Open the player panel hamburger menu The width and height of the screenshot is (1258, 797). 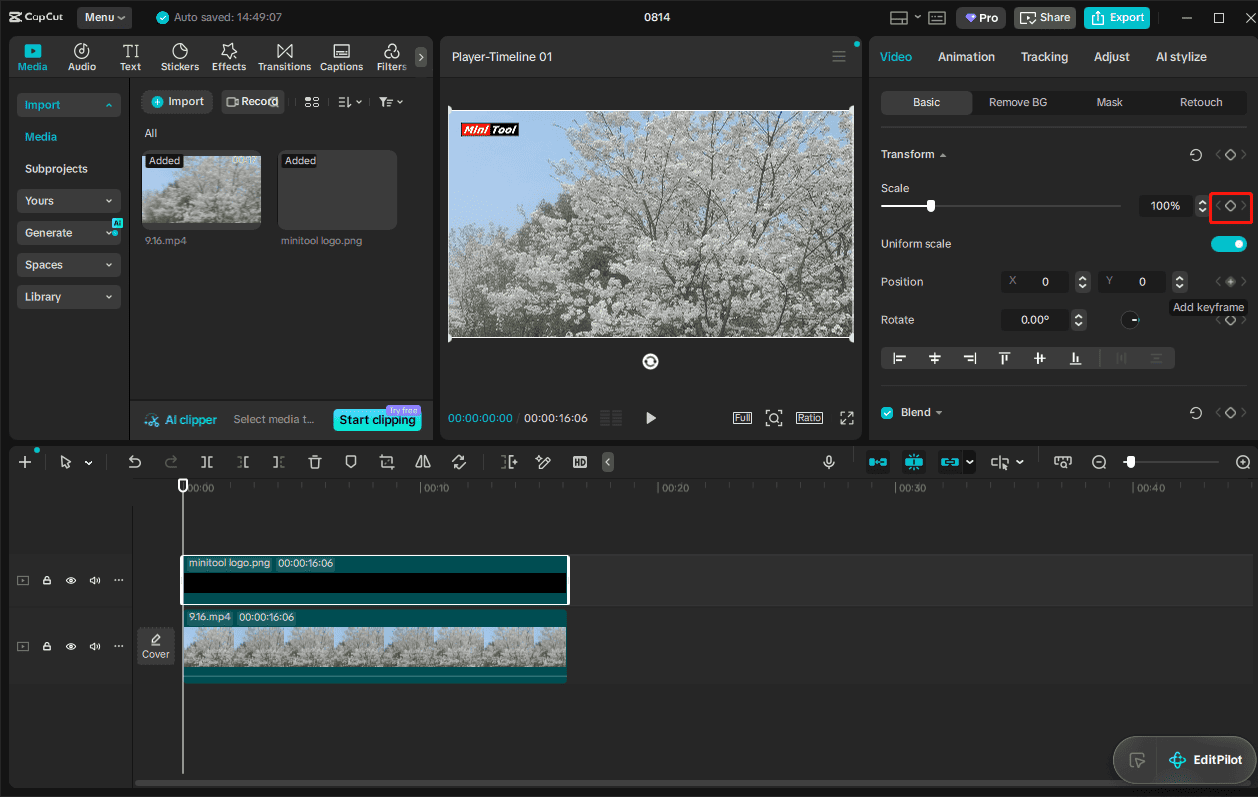tap(839, 57)
